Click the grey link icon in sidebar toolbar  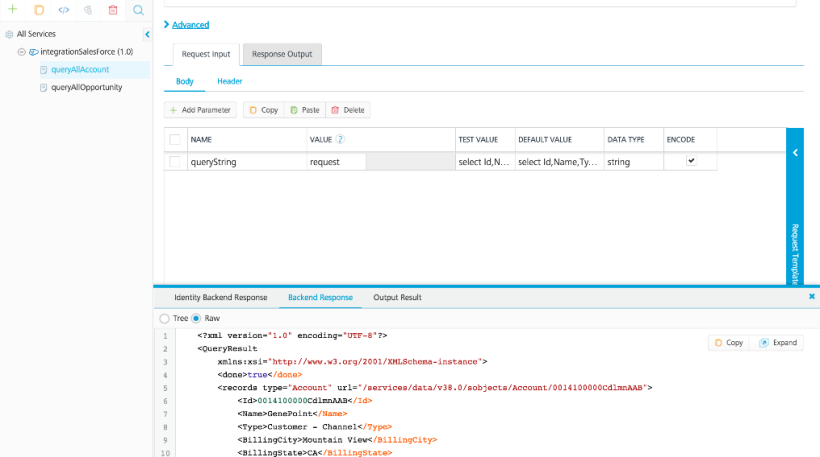coord(88,10)
